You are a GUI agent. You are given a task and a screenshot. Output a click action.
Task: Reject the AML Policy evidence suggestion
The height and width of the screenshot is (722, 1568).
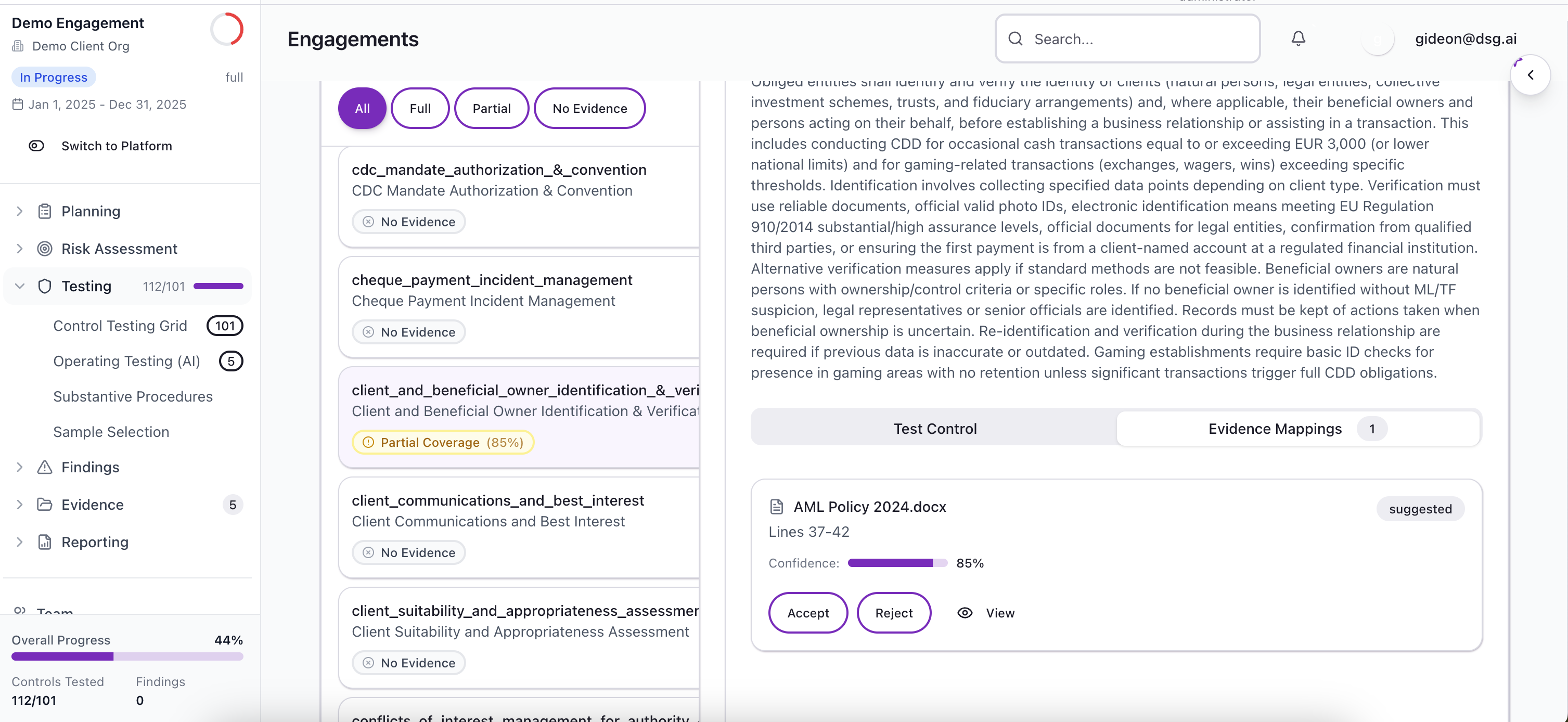[894, 613]
